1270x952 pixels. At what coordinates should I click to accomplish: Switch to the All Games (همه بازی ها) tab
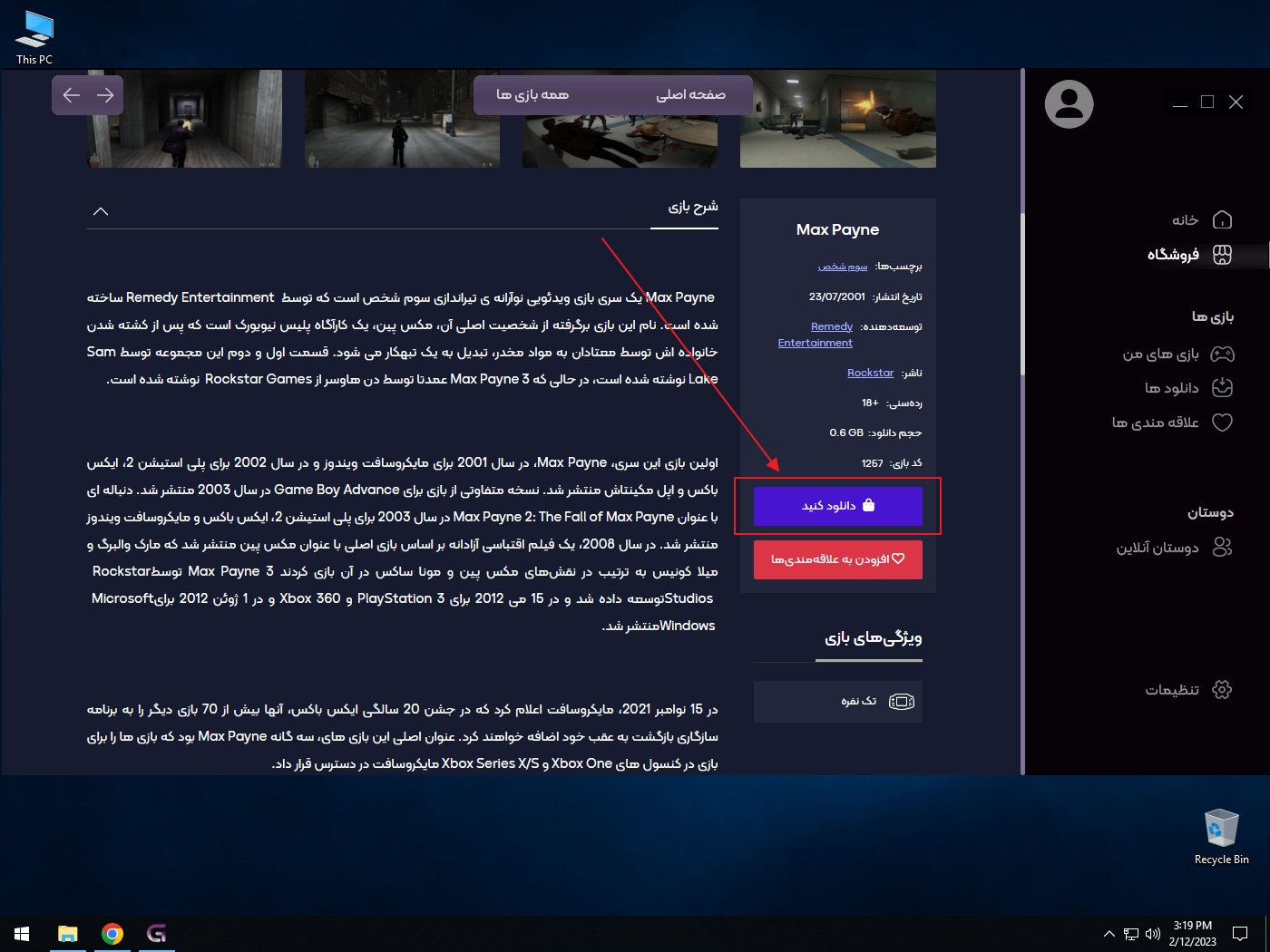[x=532, y=95]
